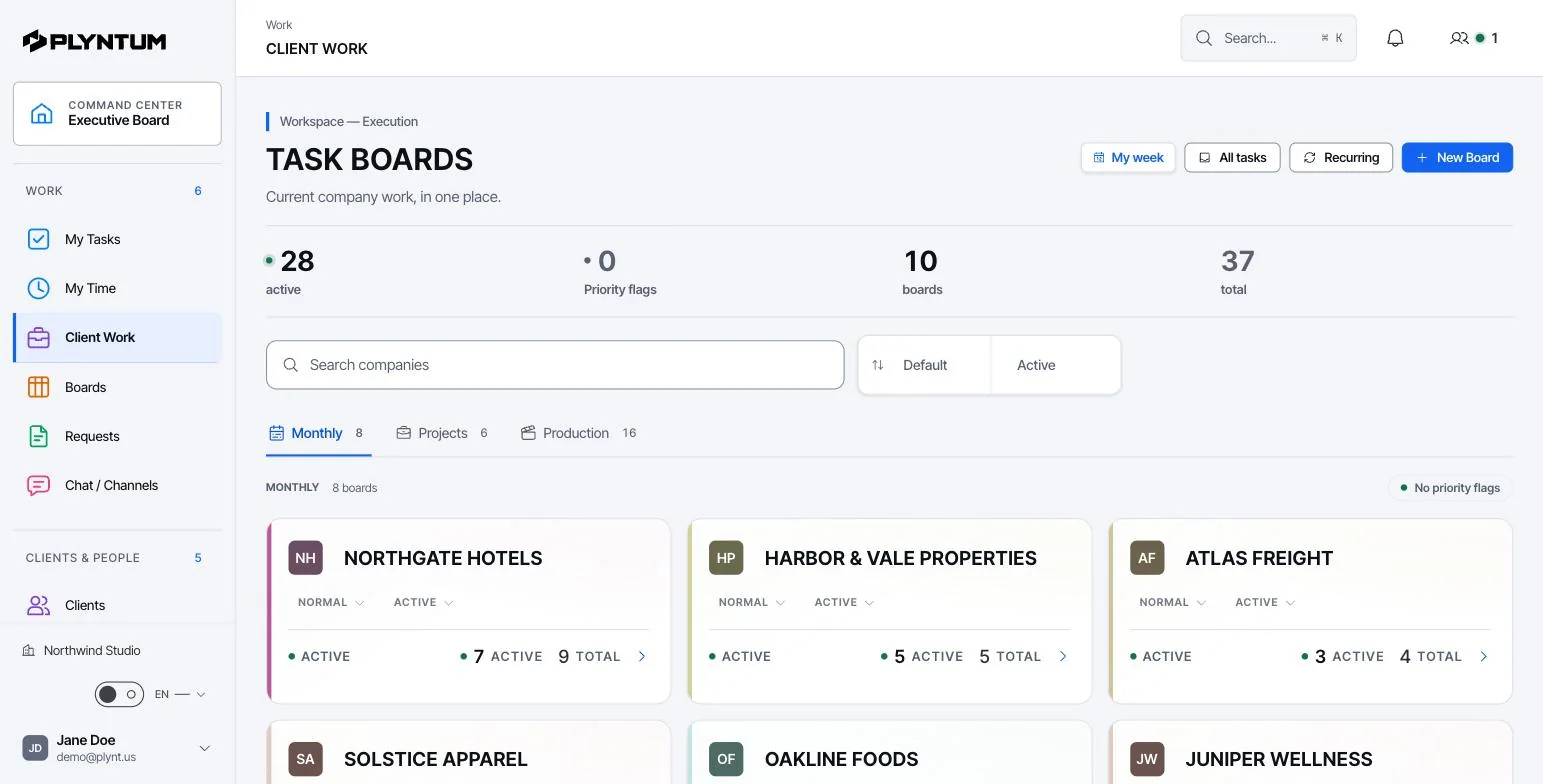Switch to the Projects tab
Viewport: 1543px width, 784px height.
pos(442,433)
